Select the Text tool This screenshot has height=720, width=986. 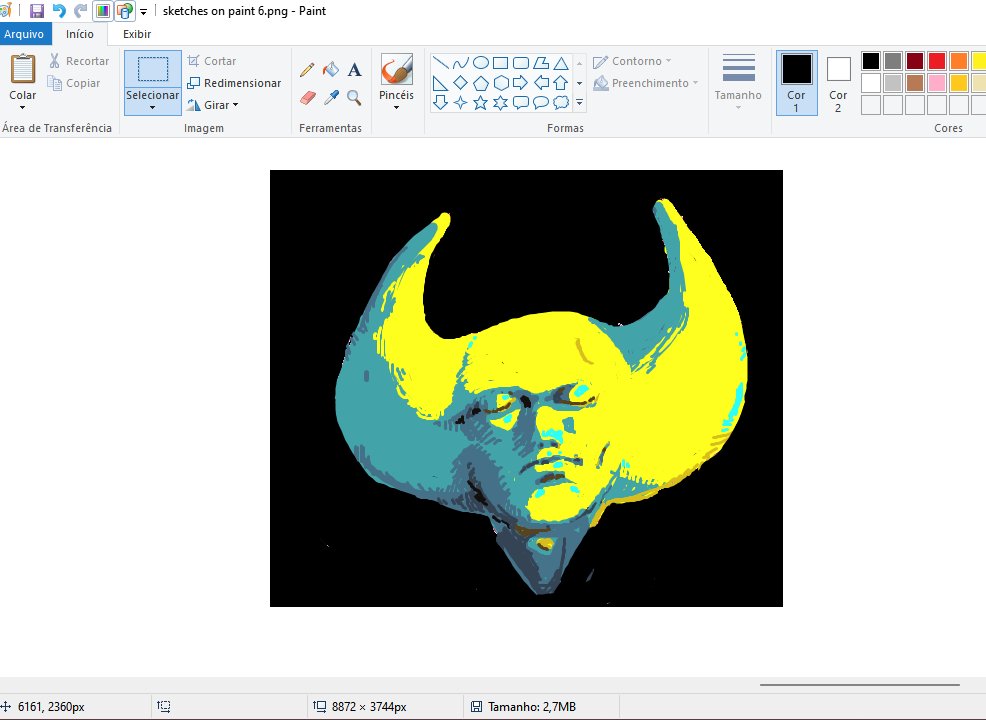coord(355,69)
